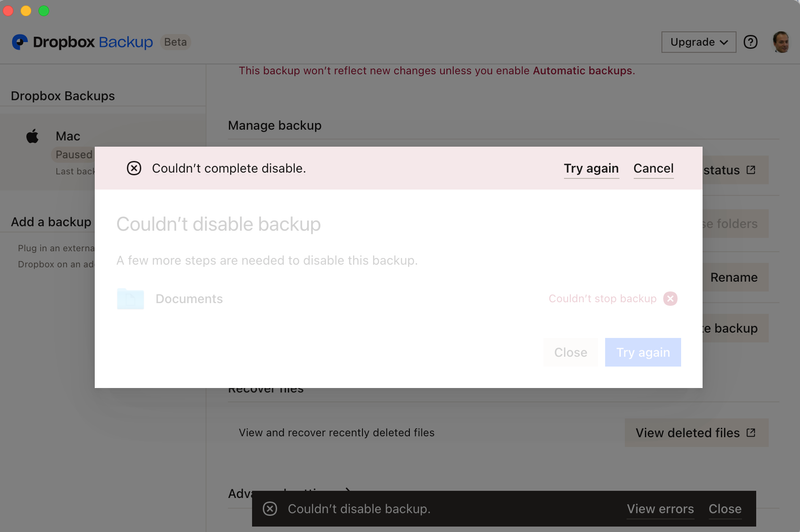Click the View deleted files button
The image size is (800, 532).
point(696,433)
